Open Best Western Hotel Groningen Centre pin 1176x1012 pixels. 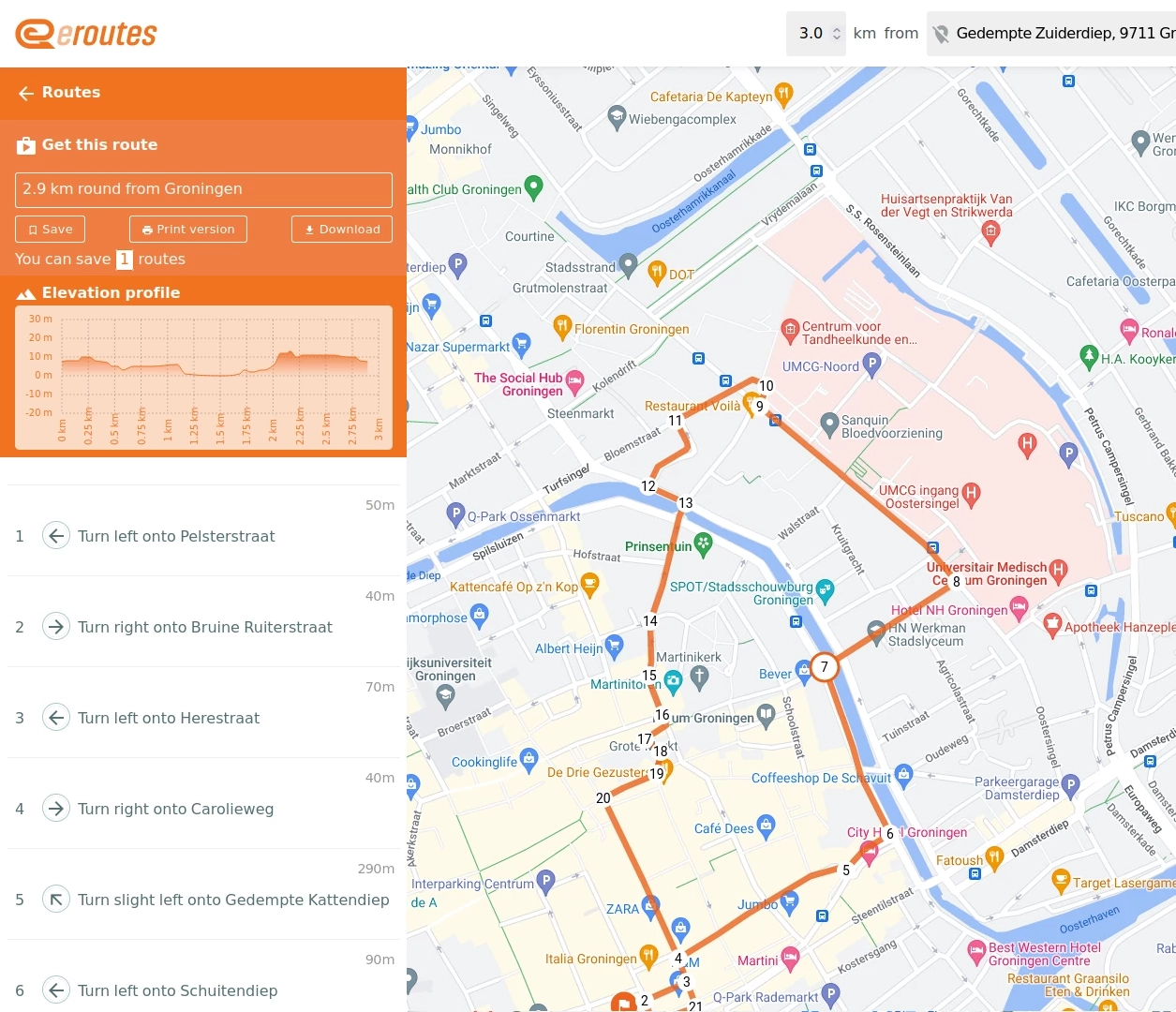coord(976,951)
